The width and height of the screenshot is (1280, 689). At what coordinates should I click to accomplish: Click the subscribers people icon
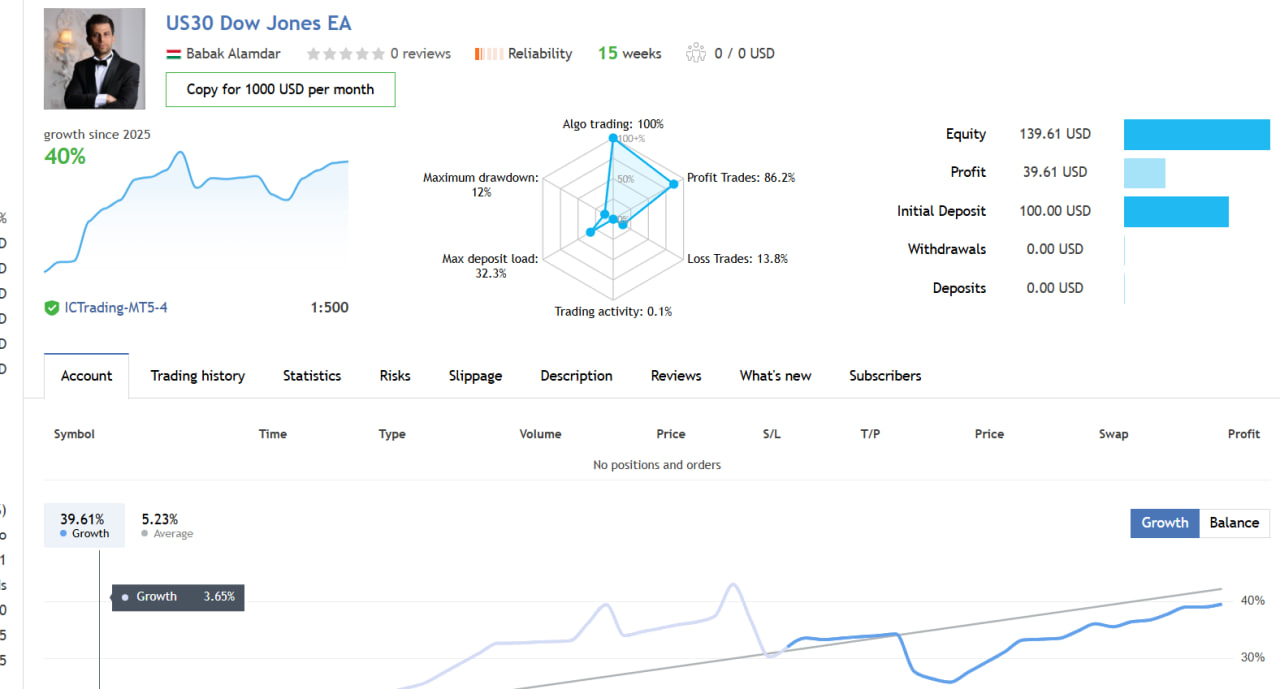click(696, 54)
